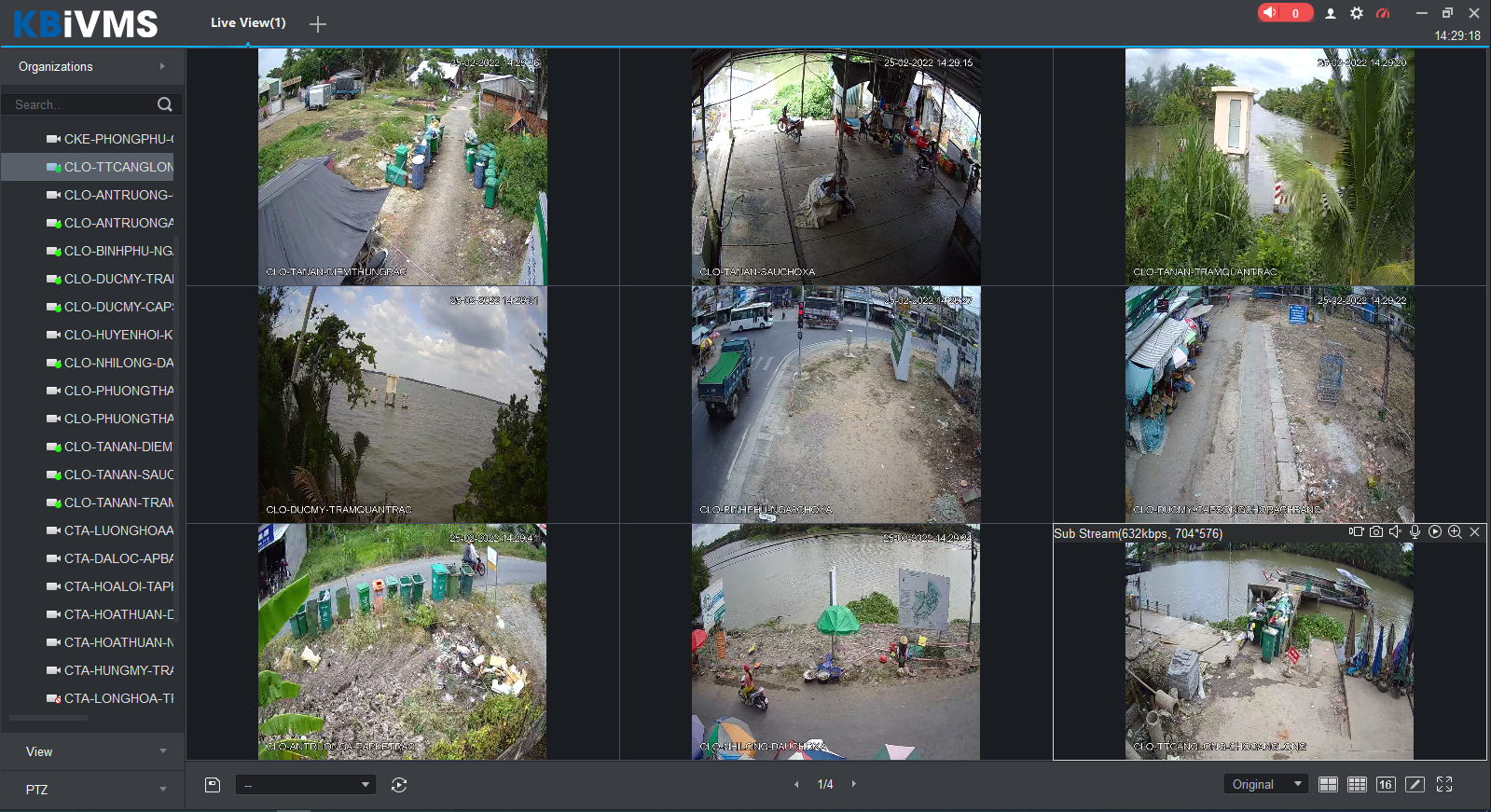This screenshot has width=1491, height=812.
Task: Expand the View panel section
Action: pos(92,751)
